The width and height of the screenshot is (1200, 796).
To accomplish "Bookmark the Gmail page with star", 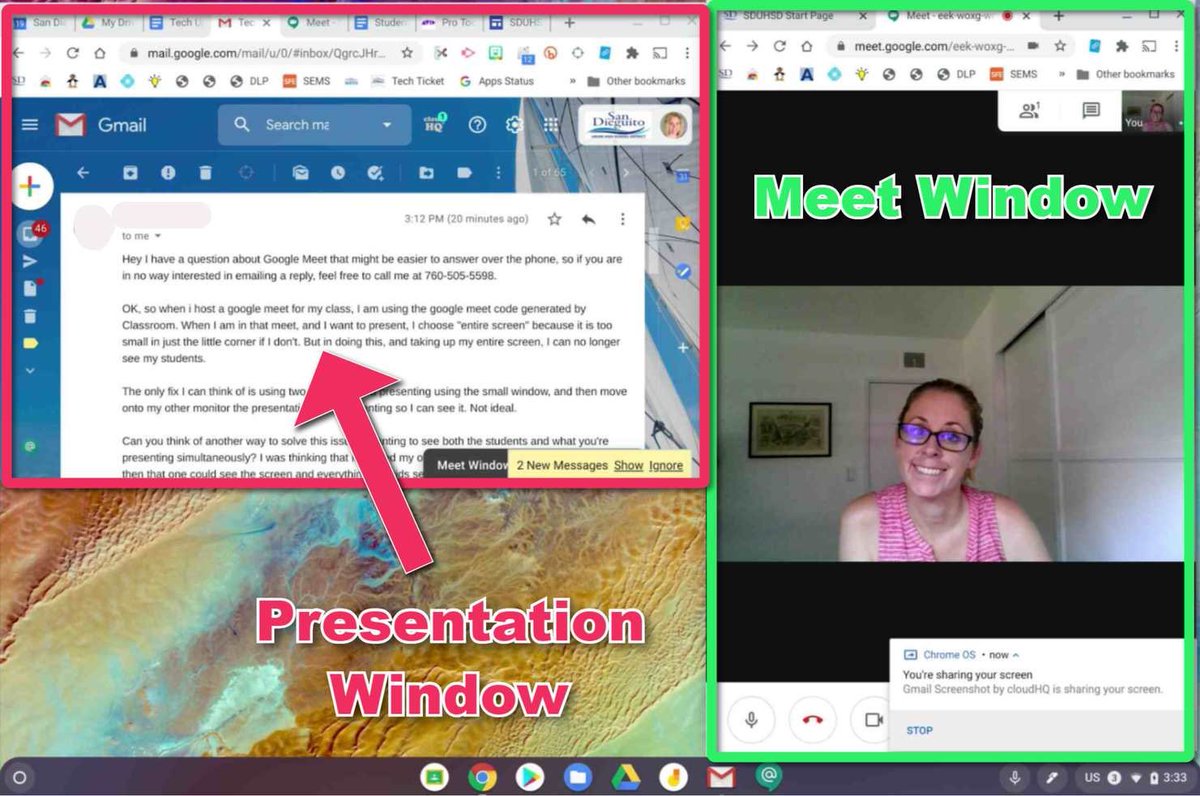I will (x=407, y=52).
